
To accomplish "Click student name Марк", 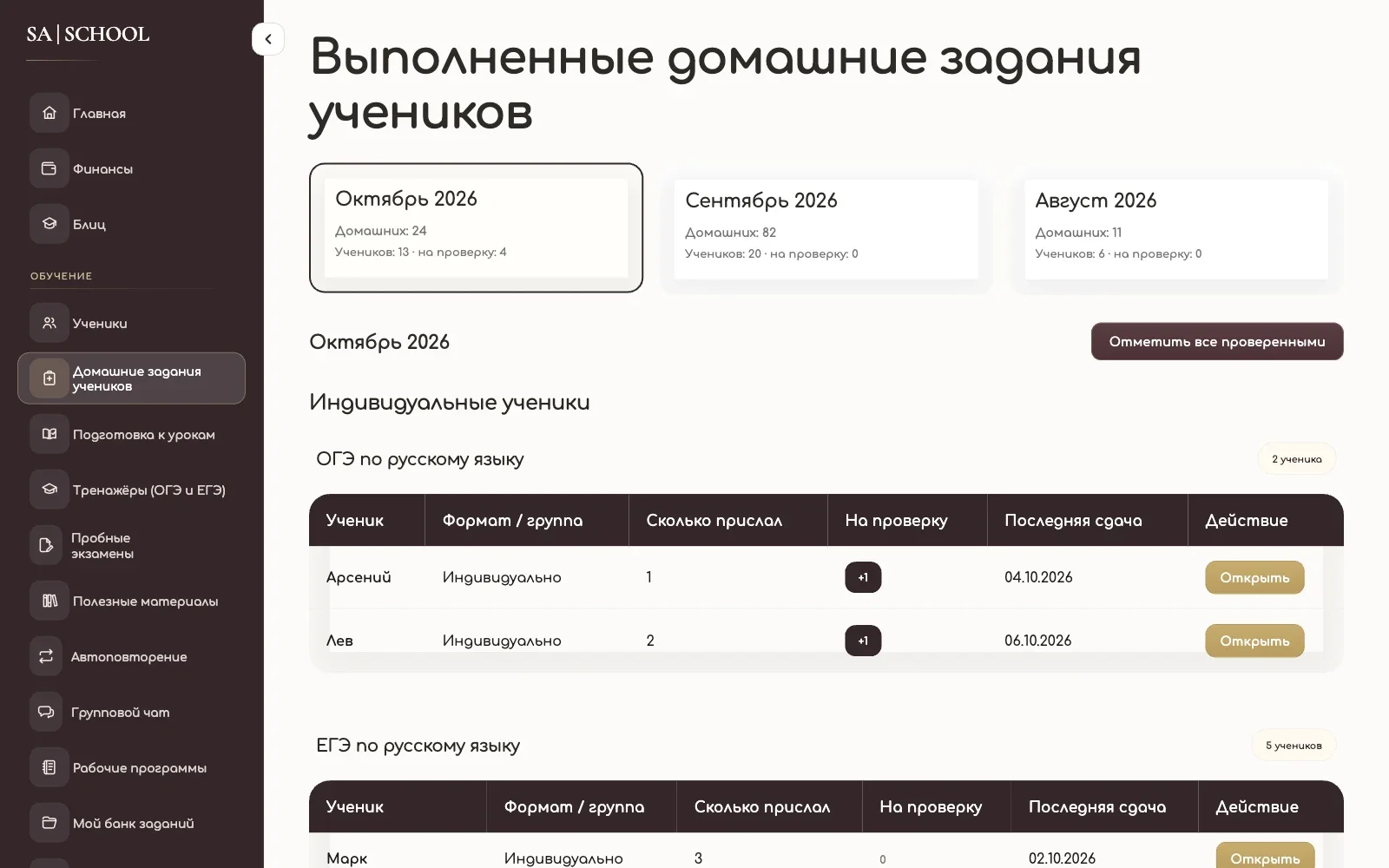I will tap(346, 858).
